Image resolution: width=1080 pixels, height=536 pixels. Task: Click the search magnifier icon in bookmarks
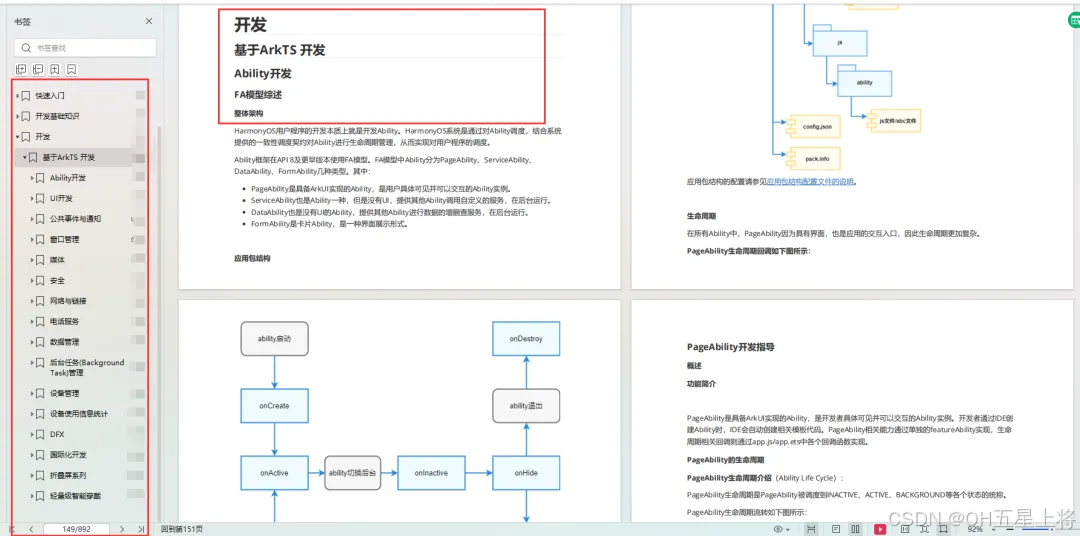click(x=26, y=48)
